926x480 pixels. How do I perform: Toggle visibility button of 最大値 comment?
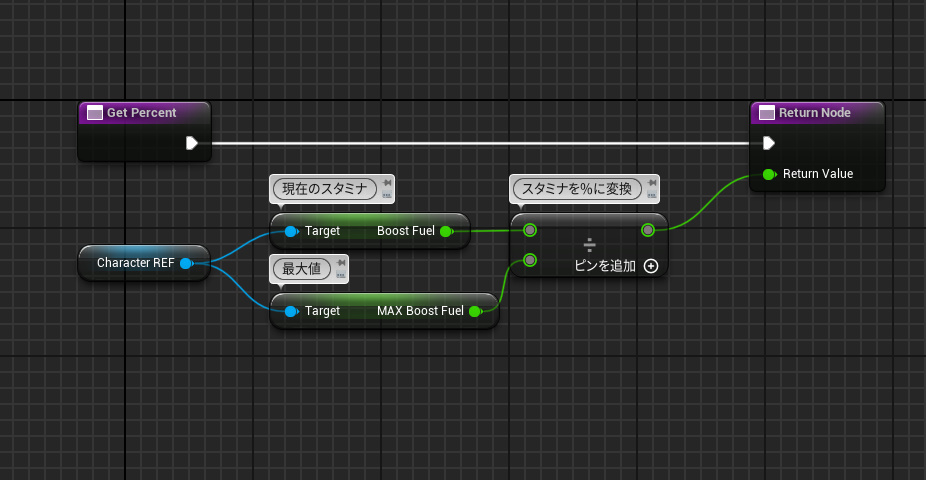(x=341, y=275)
